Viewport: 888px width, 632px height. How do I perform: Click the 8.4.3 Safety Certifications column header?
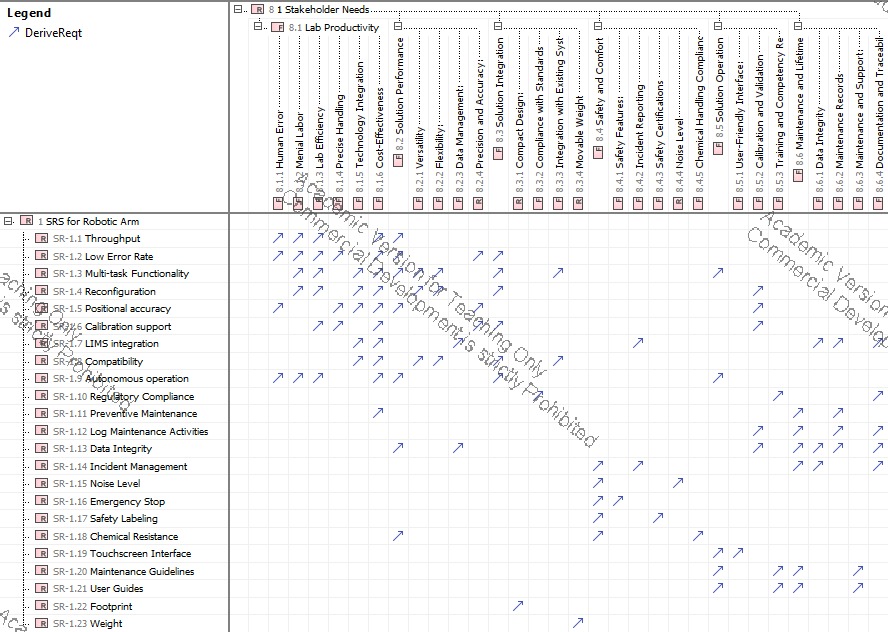coord(659,136)
